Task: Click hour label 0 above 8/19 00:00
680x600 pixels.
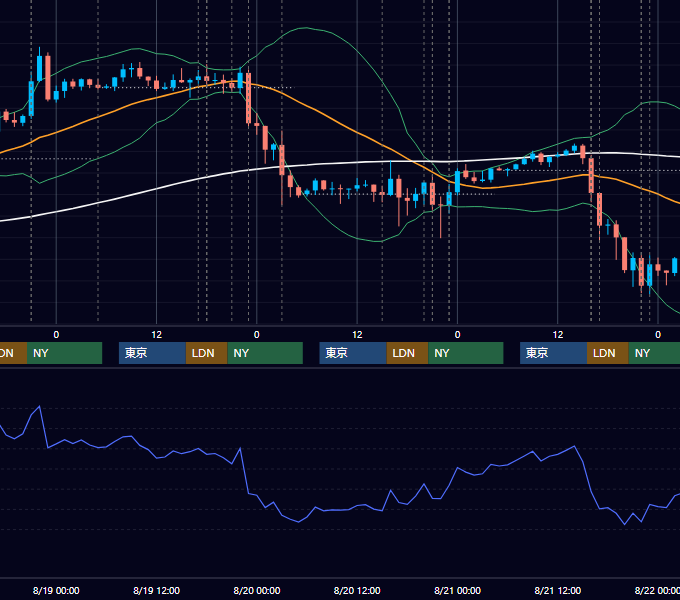Action: [56, 335]
